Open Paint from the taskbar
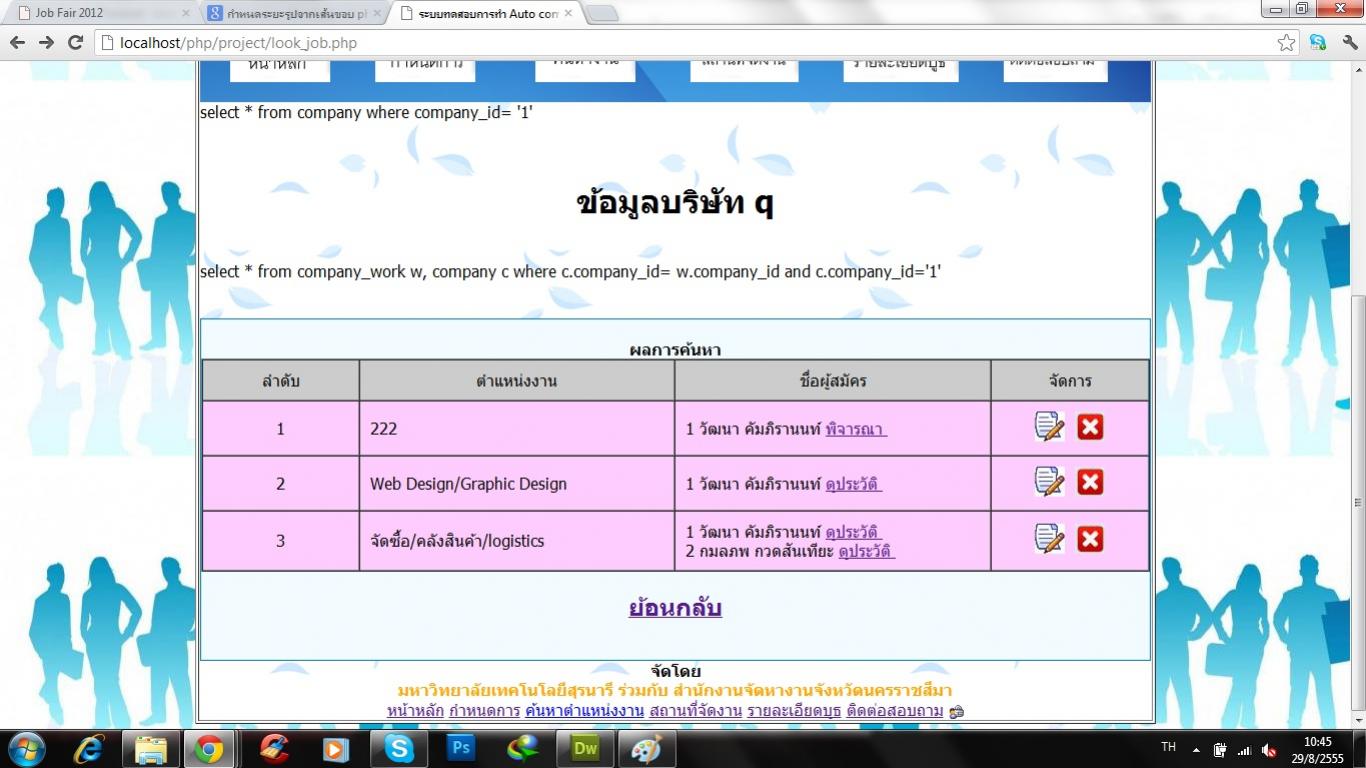Viewport: 1366px width, 768px height. point(647,749)
